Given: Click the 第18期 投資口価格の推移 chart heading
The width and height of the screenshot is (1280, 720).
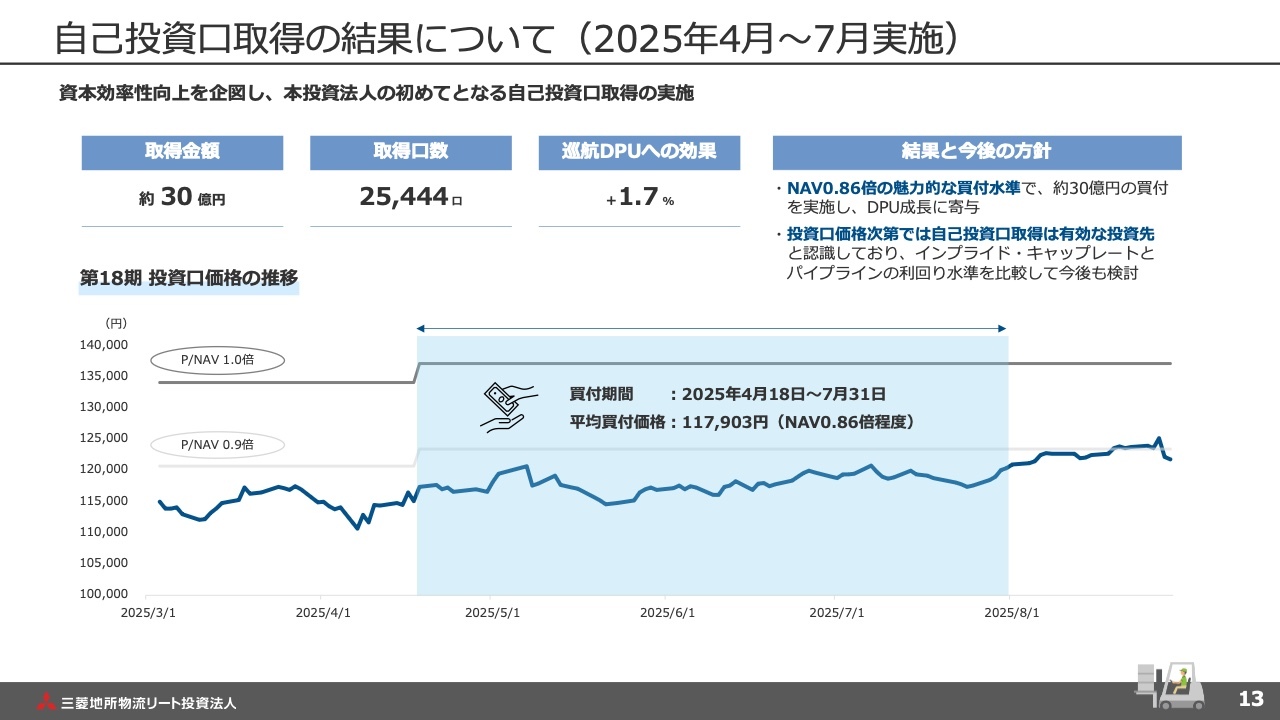Looking at the screenshot, I should coord(189,279).
